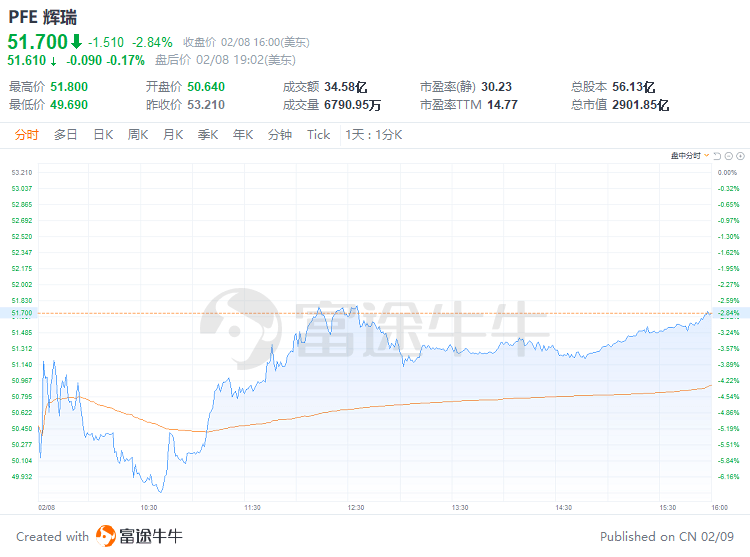Click the 成交量 value 6790.95万
This screenshot has width=750, height=557.
[353, 105]
